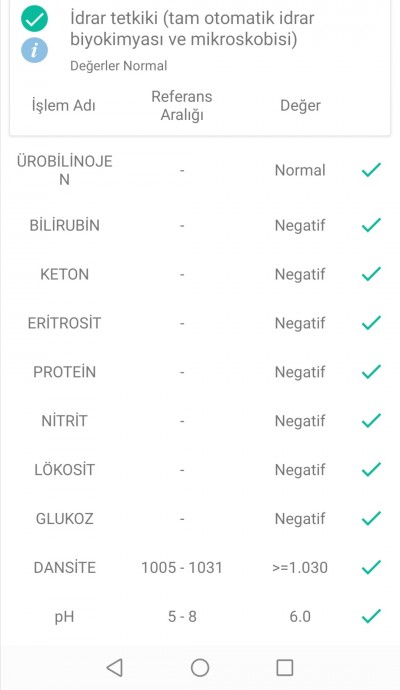Tap the checkmark next to pH 6.0
Screen dimensions: 400x690
[371, 616]
